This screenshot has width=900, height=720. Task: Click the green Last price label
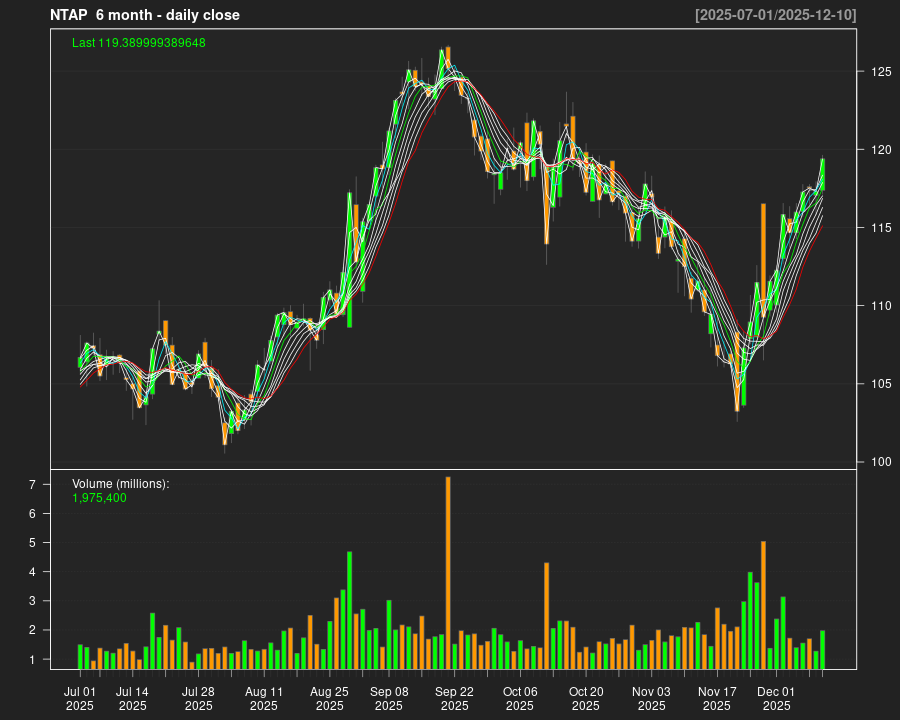click(139, 43)
